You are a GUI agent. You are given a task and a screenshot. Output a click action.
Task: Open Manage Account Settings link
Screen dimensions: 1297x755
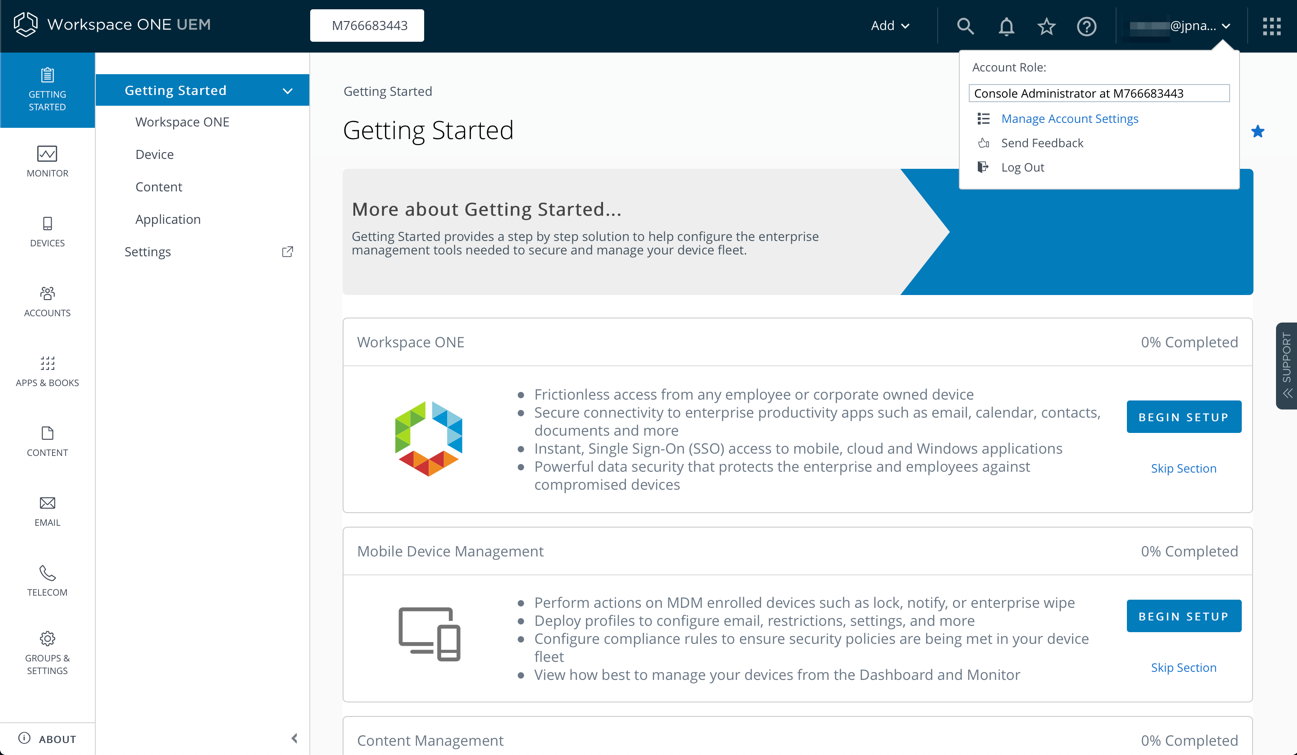1069,119
